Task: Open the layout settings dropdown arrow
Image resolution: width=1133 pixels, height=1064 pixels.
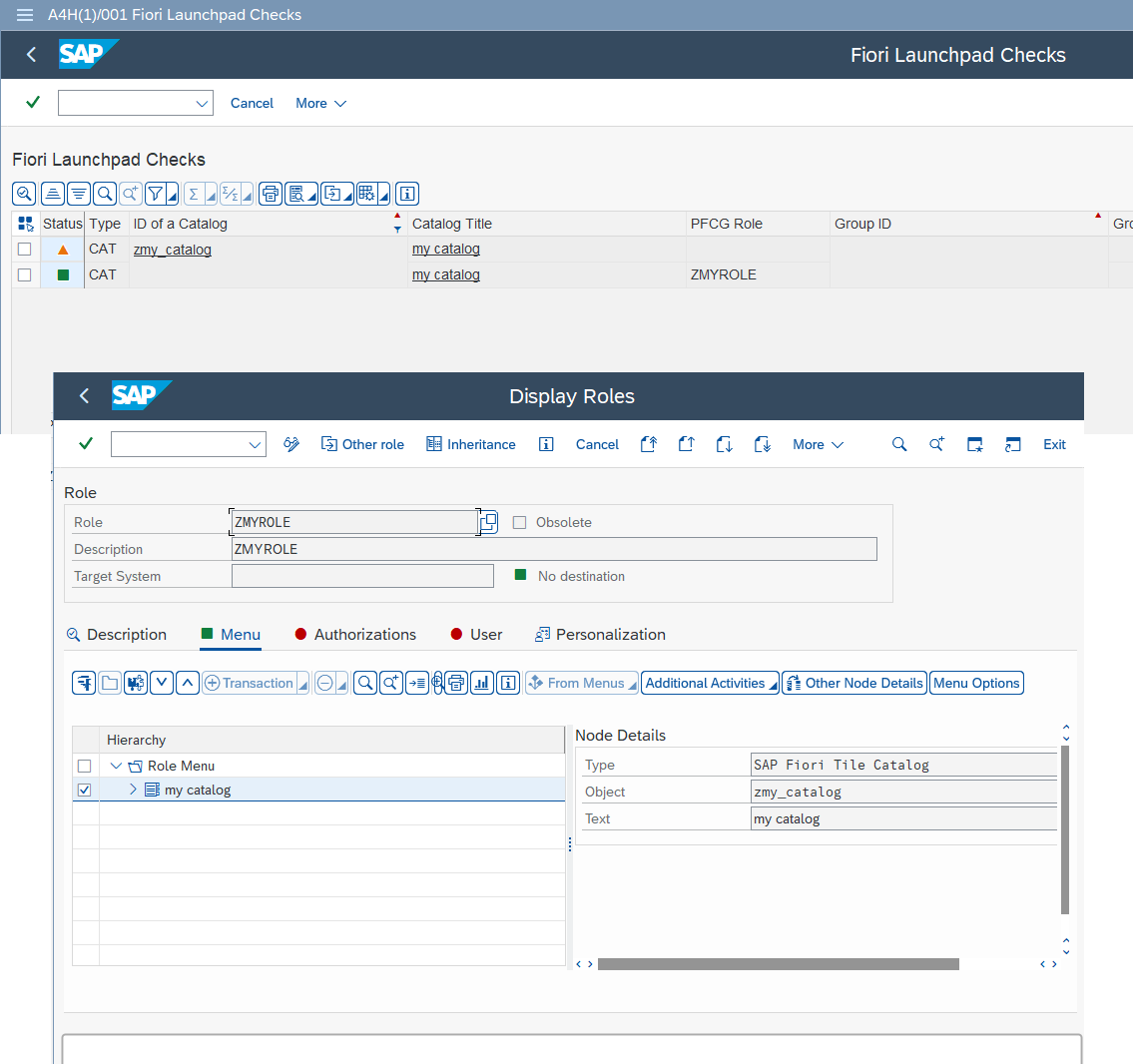Action: [x=384, y=195]
